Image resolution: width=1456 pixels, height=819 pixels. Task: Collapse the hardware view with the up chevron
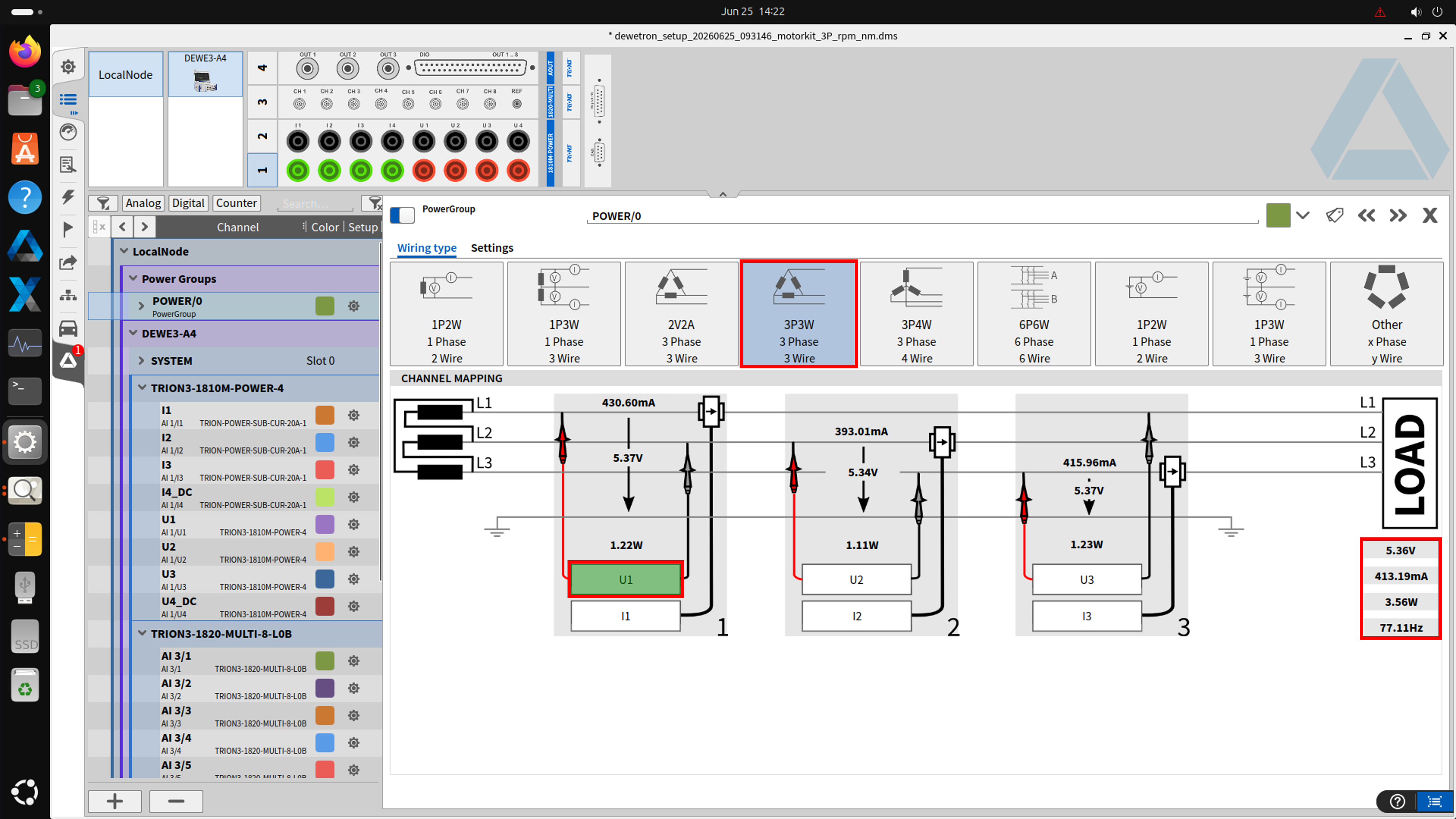coord(723,194)
